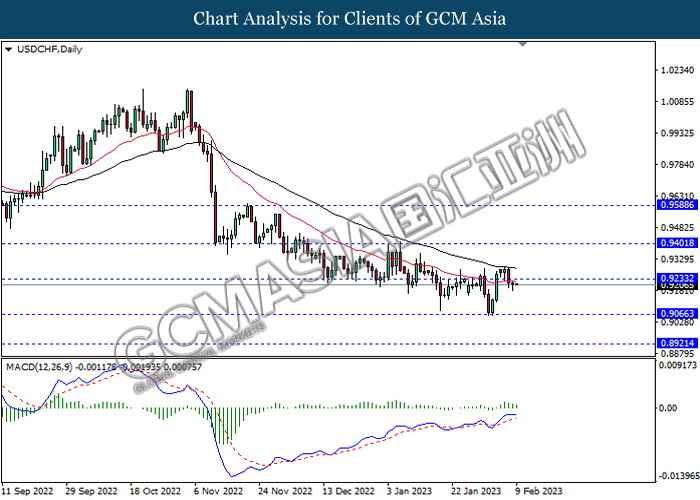
Task: Click the 24 Nov 2022 date label
Action: pos(285,491)
